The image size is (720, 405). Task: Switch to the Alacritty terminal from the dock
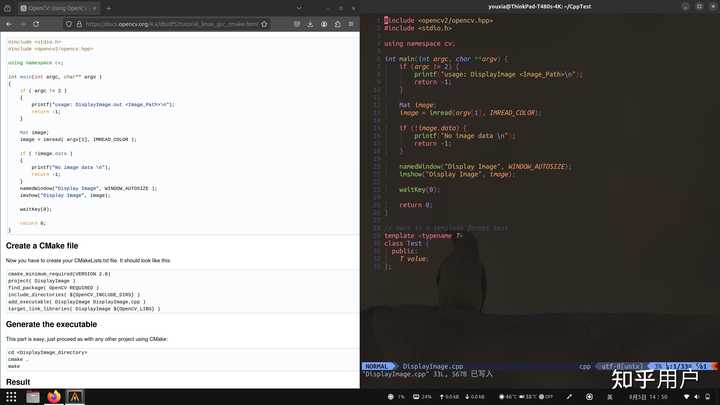[75, 397]
